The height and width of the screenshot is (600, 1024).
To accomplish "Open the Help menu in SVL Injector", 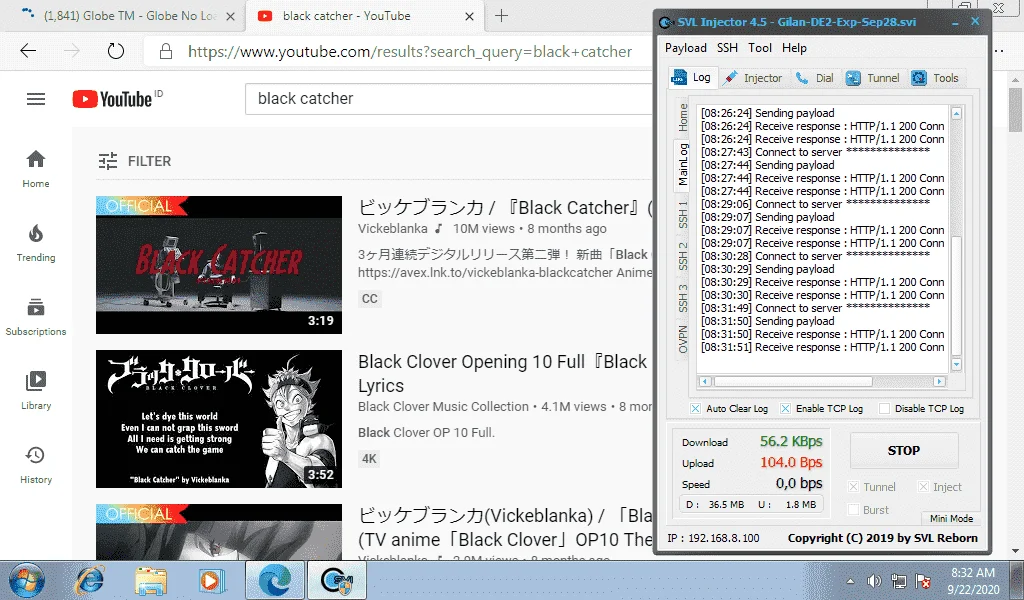I will (794, 48).
